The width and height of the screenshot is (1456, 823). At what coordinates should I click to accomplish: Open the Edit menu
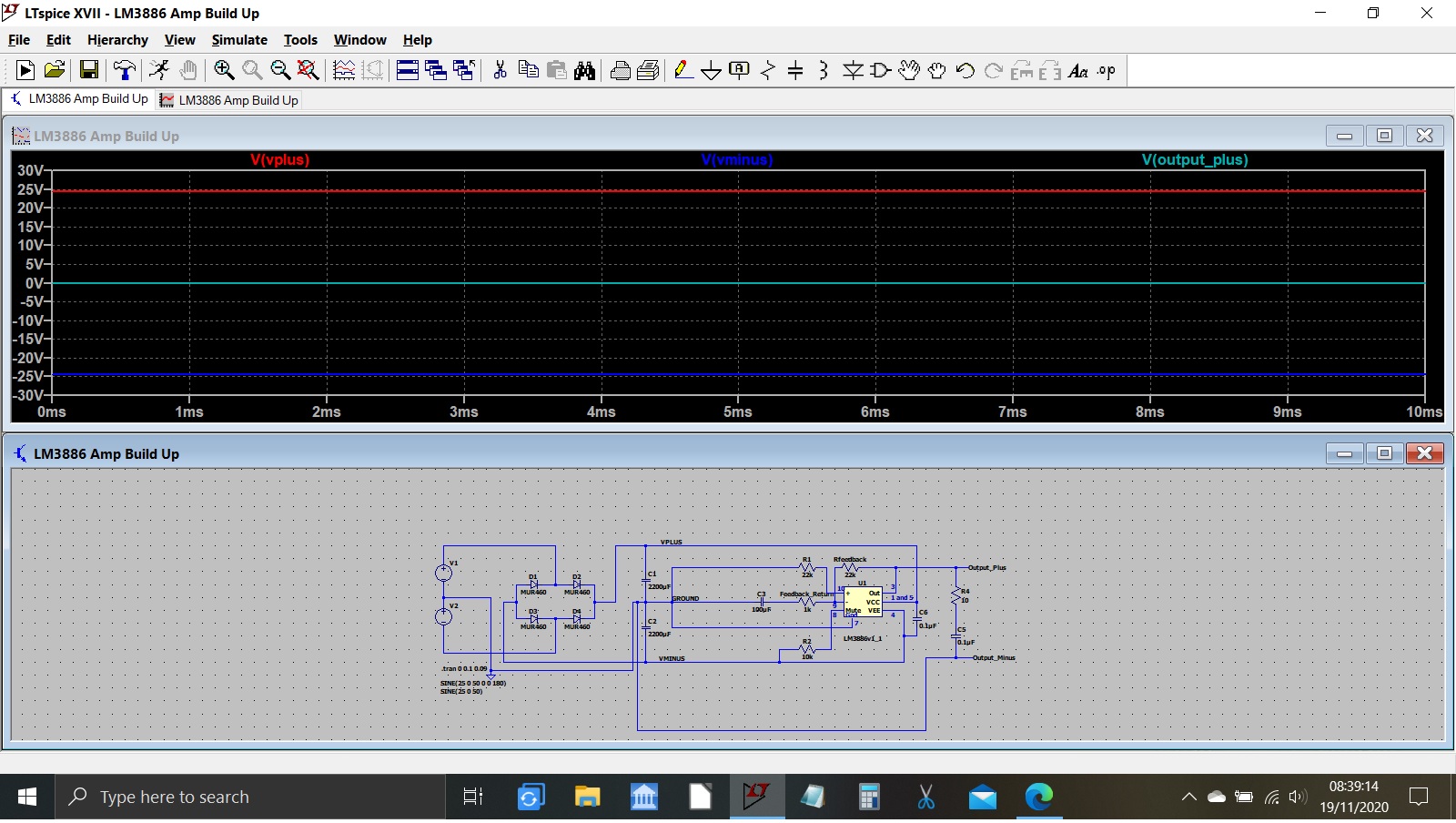coord(58,40)
